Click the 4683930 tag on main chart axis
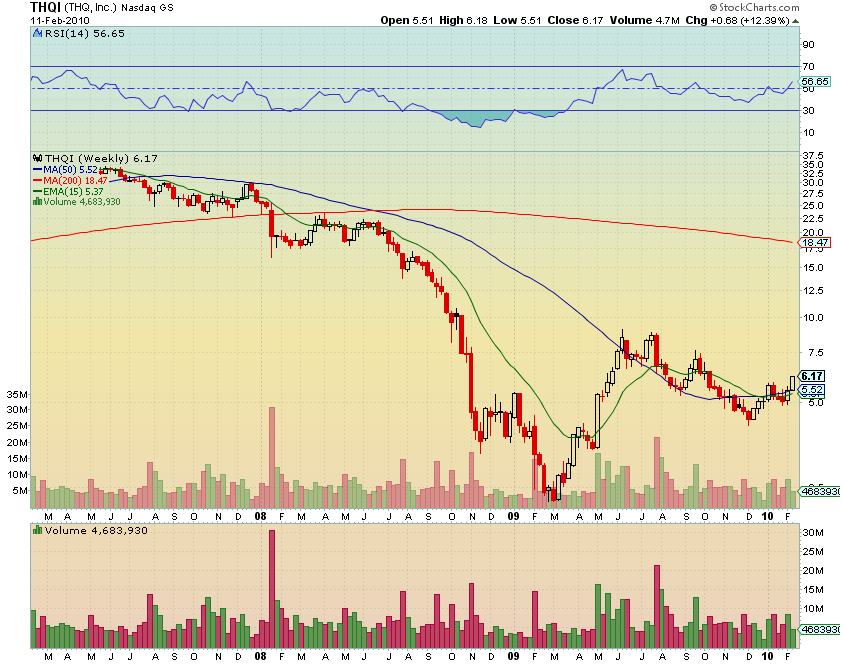The width and height of the screenshot is (844, 666). pyautogui.click(x=820, y=491)
